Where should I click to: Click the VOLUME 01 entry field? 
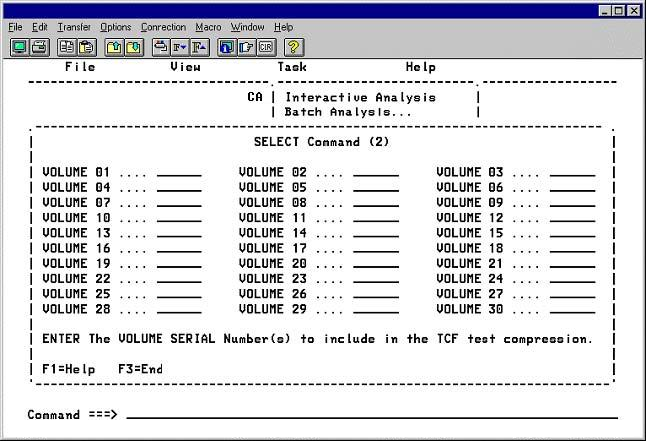click(x=179, y=172)
